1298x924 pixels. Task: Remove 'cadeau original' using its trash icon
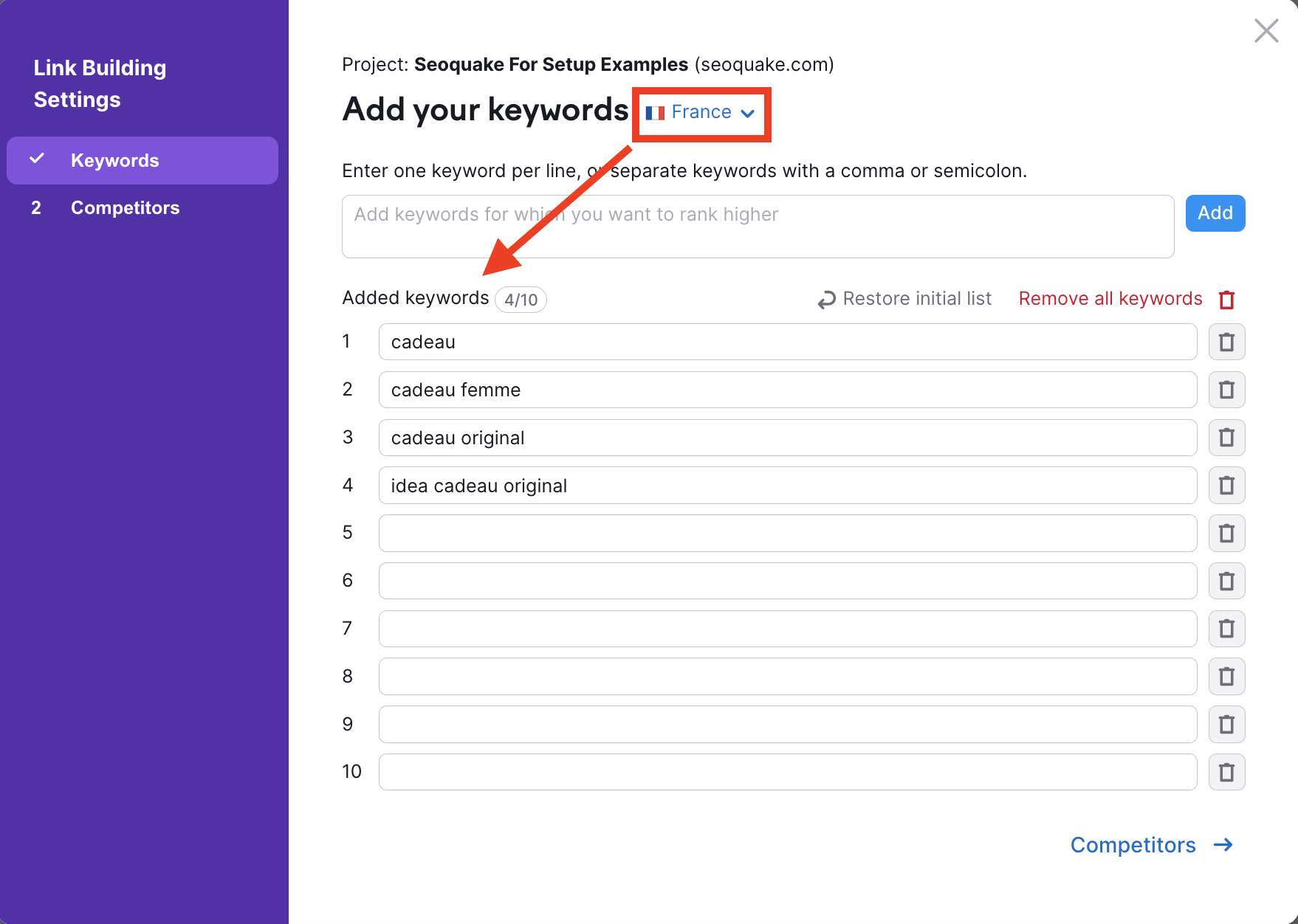1226,438
